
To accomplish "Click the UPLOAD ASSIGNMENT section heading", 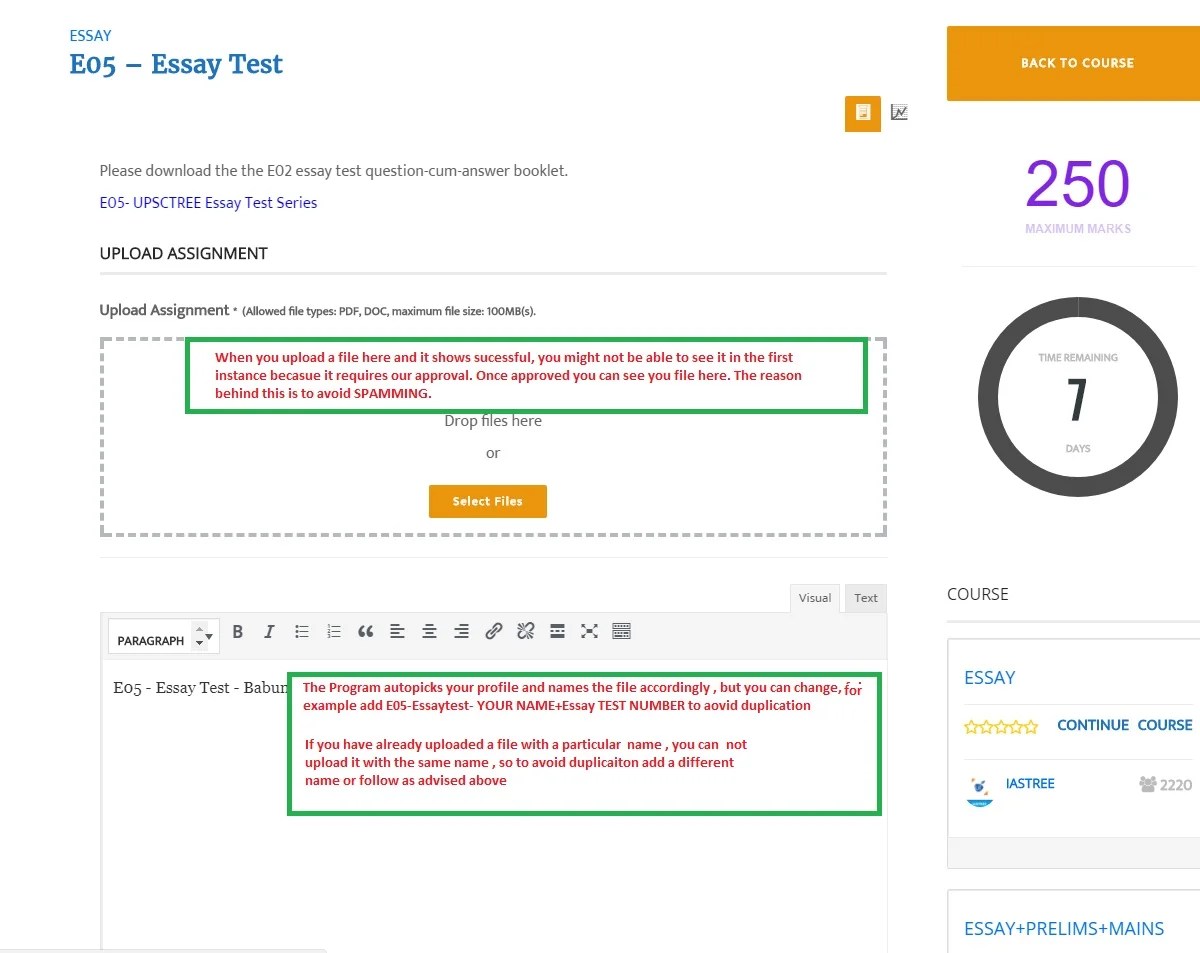I will (x=183, y=253).
